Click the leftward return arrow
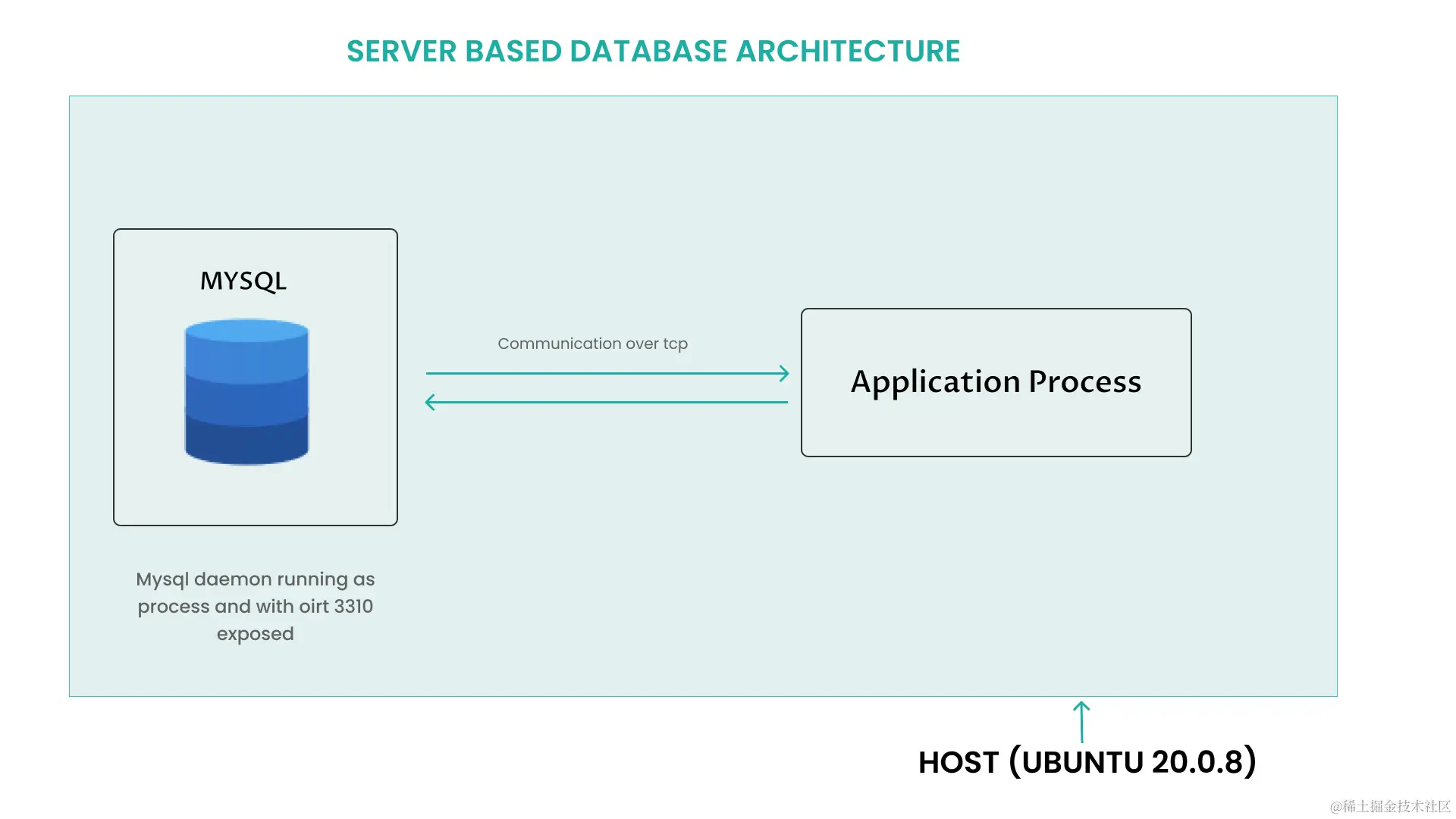The width and height of the screenshot is (1456, 819). pyautogui.click(x=607, y=401)
